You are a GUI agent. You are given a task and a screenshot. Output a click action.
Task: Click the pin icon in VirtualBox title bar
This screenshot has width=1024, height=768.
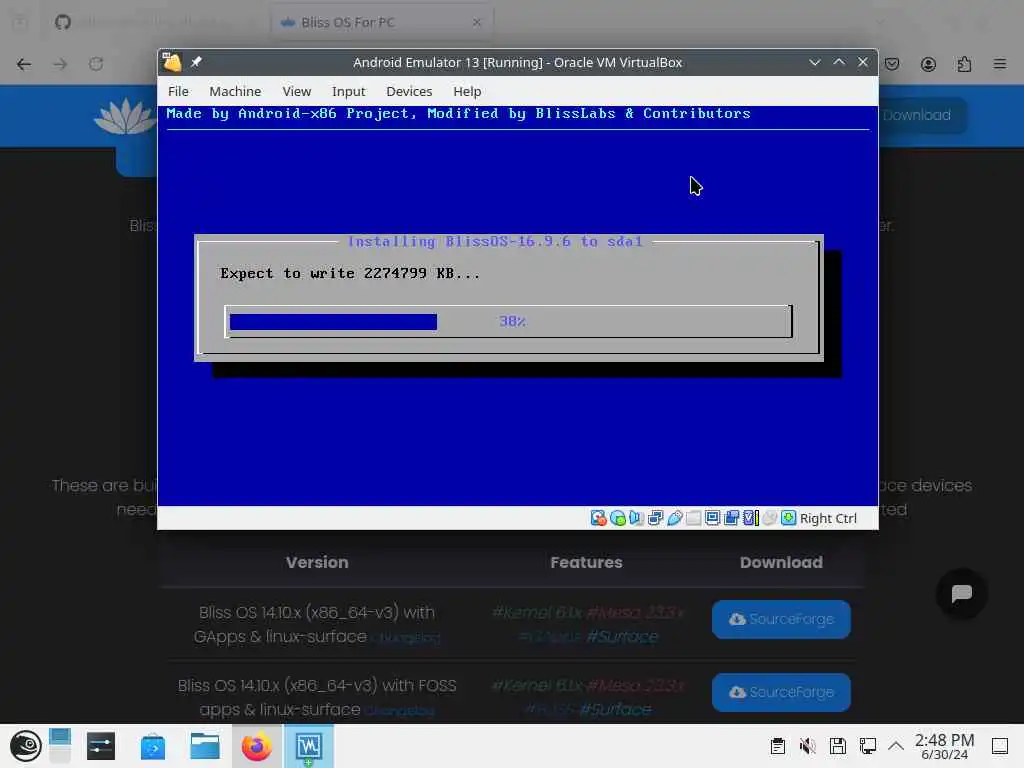[196, 62]
